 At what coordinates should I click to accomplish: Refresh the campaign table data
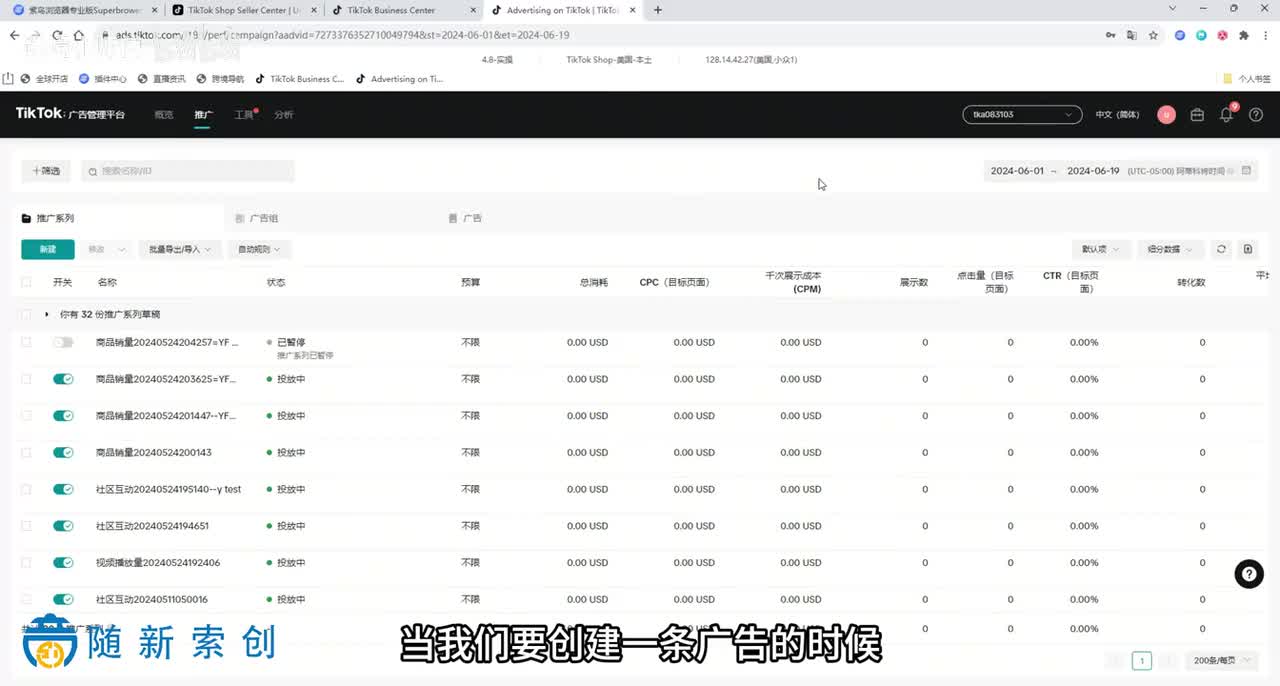[x=1221, y=249]
